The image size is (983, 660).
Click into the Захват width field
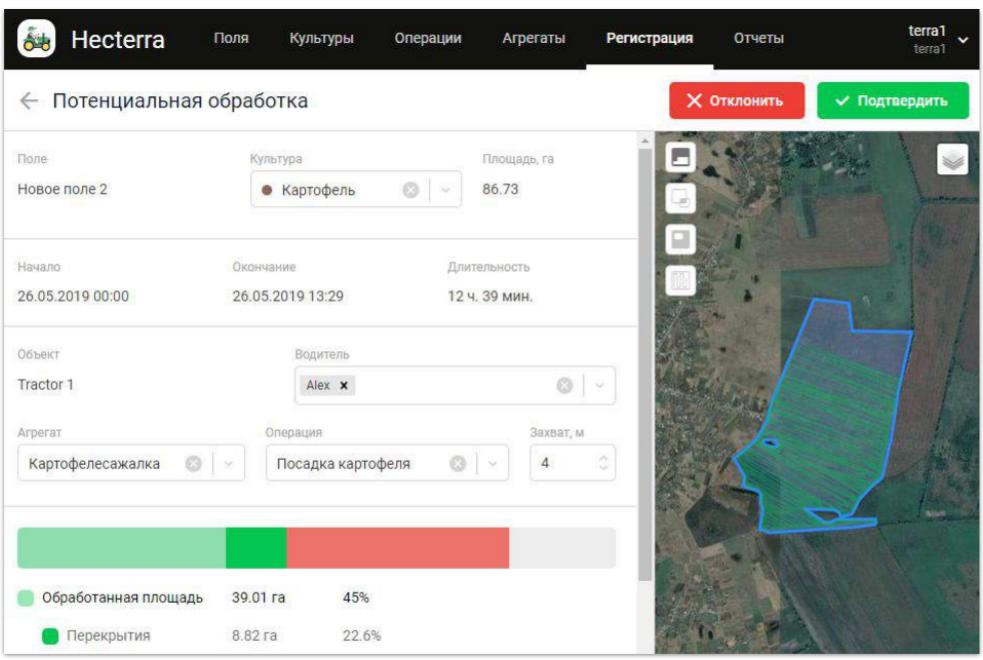point(572,463)
